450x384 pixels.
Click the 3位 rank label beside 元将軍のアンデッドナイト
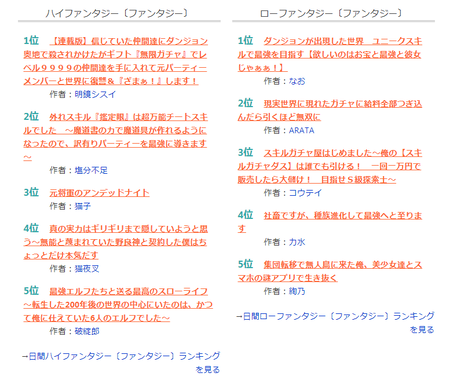[x=31, y=192]
